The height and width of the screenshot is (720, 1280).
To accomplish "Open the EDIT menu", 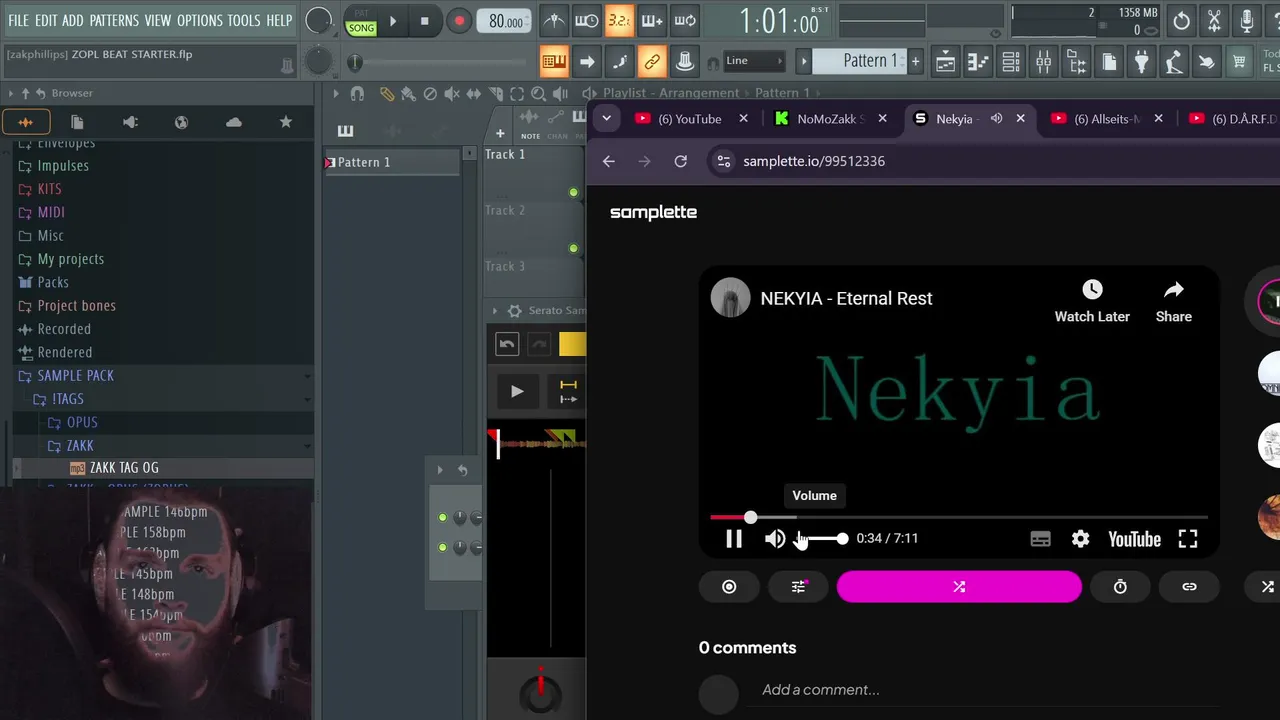I will click(x=46, y=20).
